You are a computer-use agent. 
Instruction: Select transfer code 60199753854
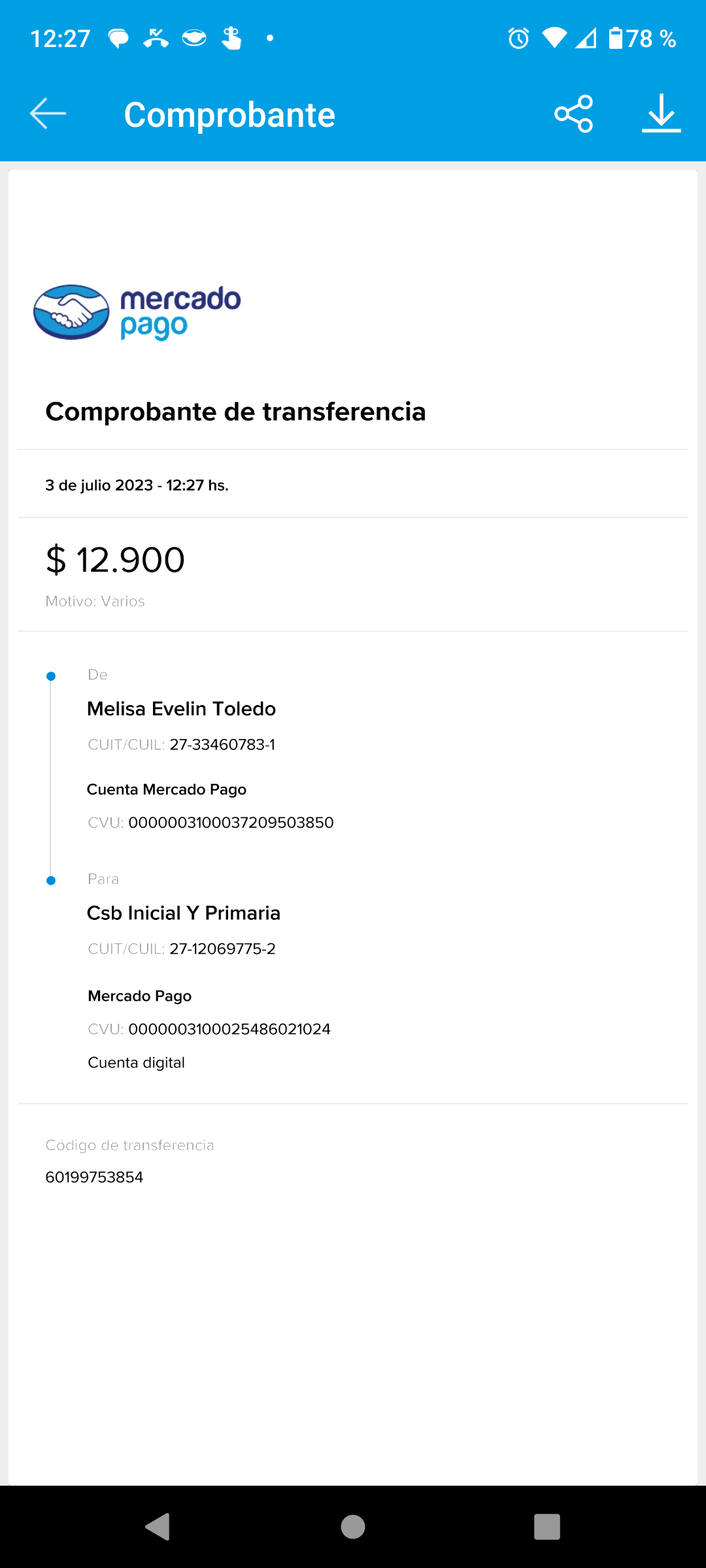click(x=94, y=1177)
